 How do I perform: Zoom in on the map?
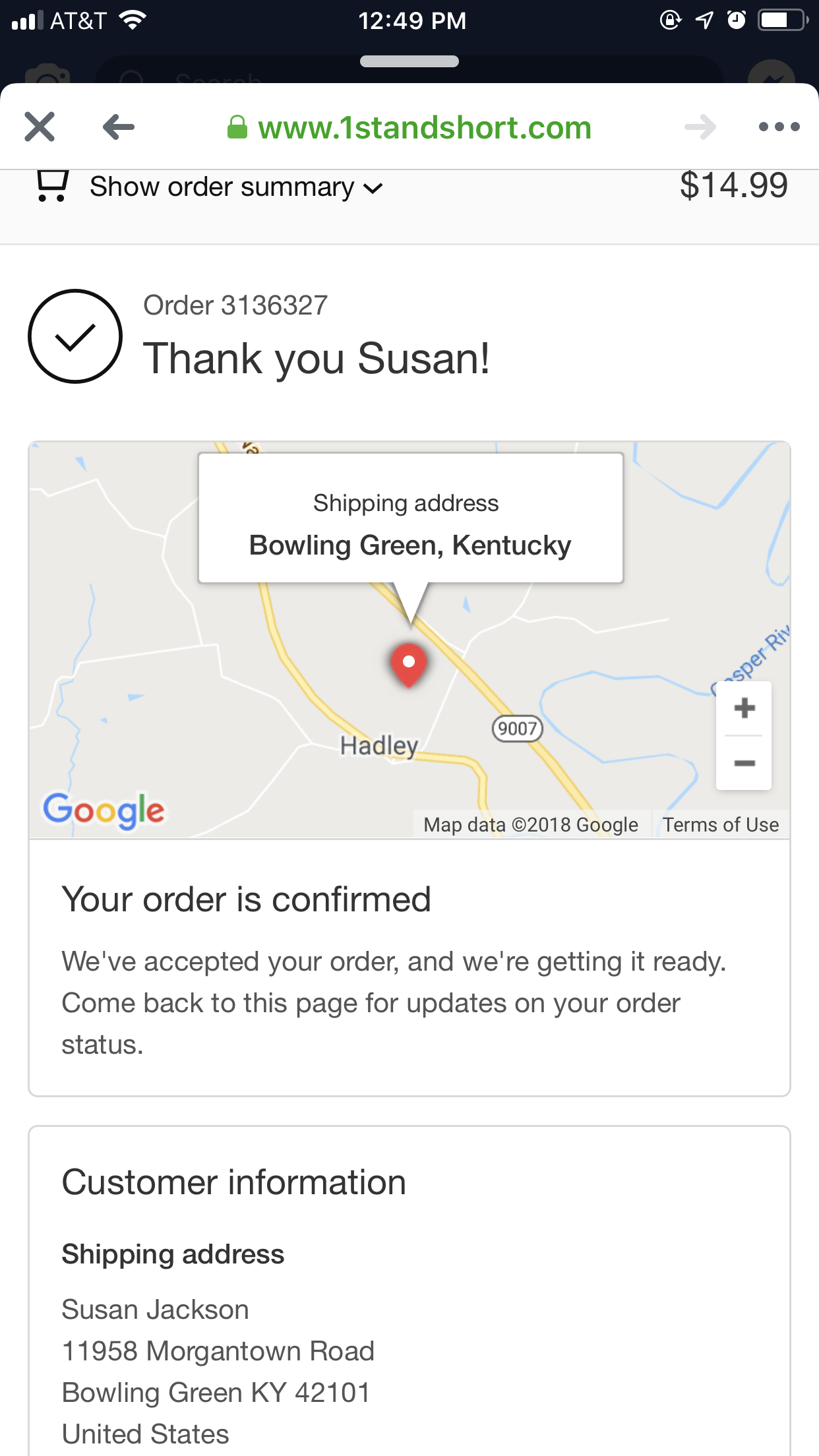(x=744, y=708)
